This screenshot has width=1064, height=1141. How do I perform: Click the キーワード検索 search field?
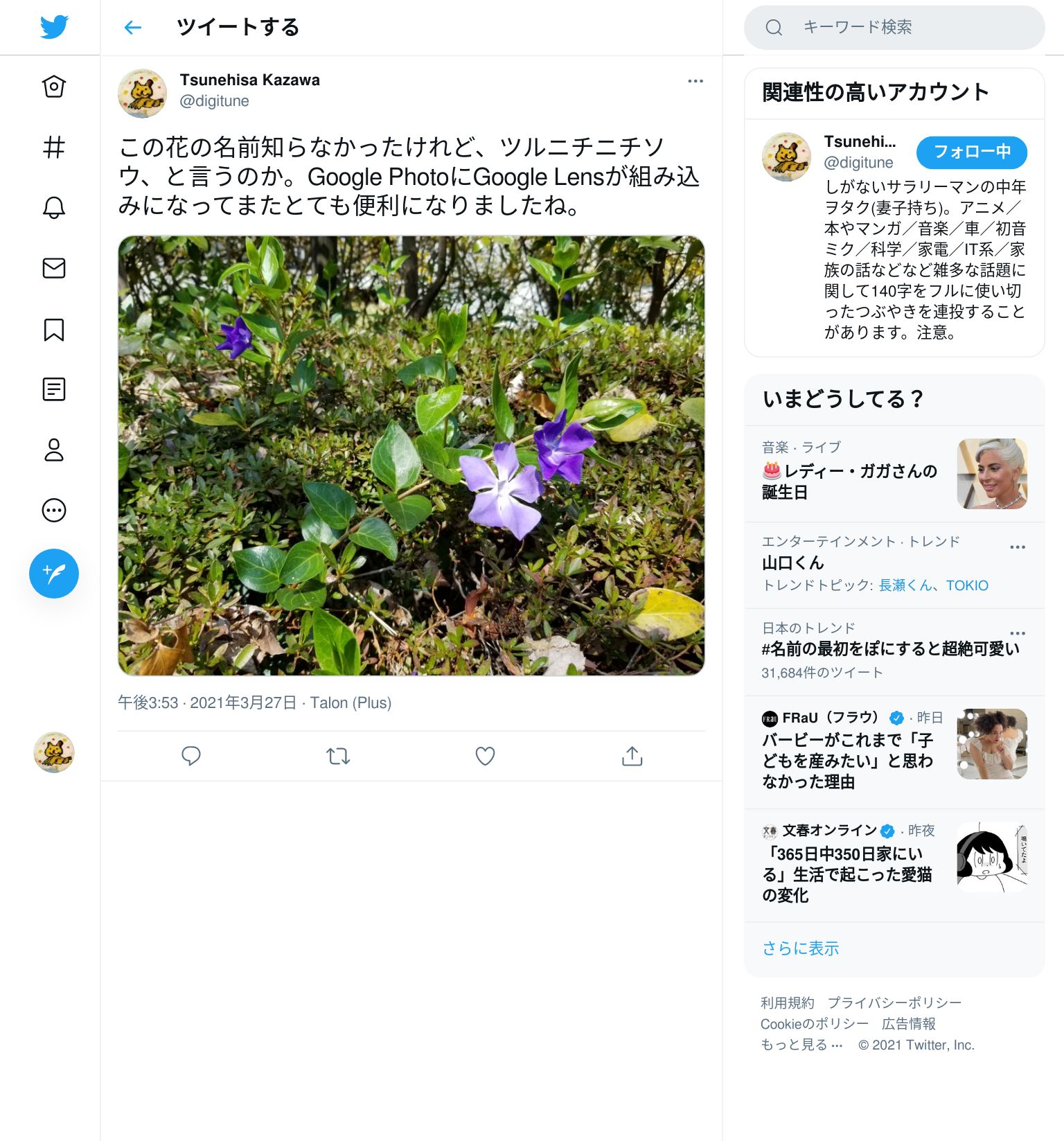[894, 28]
